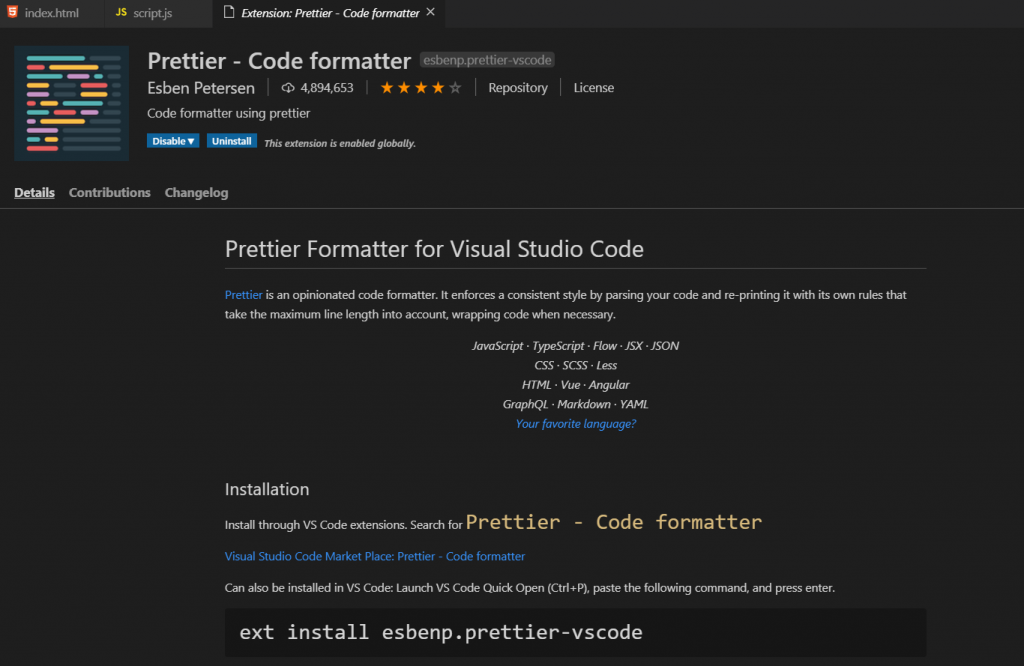Click 'This extension is enabled globally' status text
This screenshot has height=666, width=1024.
[x=340, y=143]
